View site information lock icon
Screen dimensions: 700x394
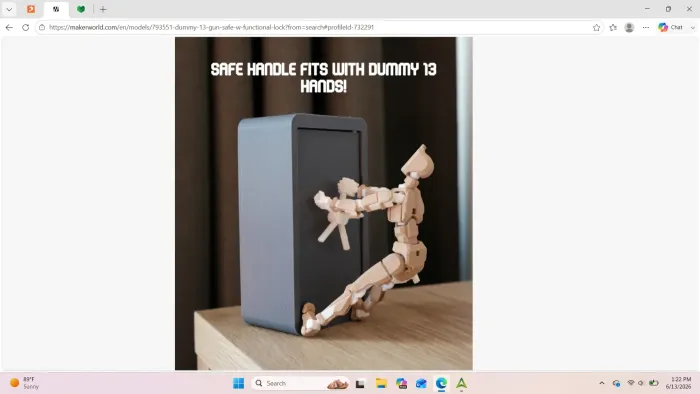coord(42,27)
